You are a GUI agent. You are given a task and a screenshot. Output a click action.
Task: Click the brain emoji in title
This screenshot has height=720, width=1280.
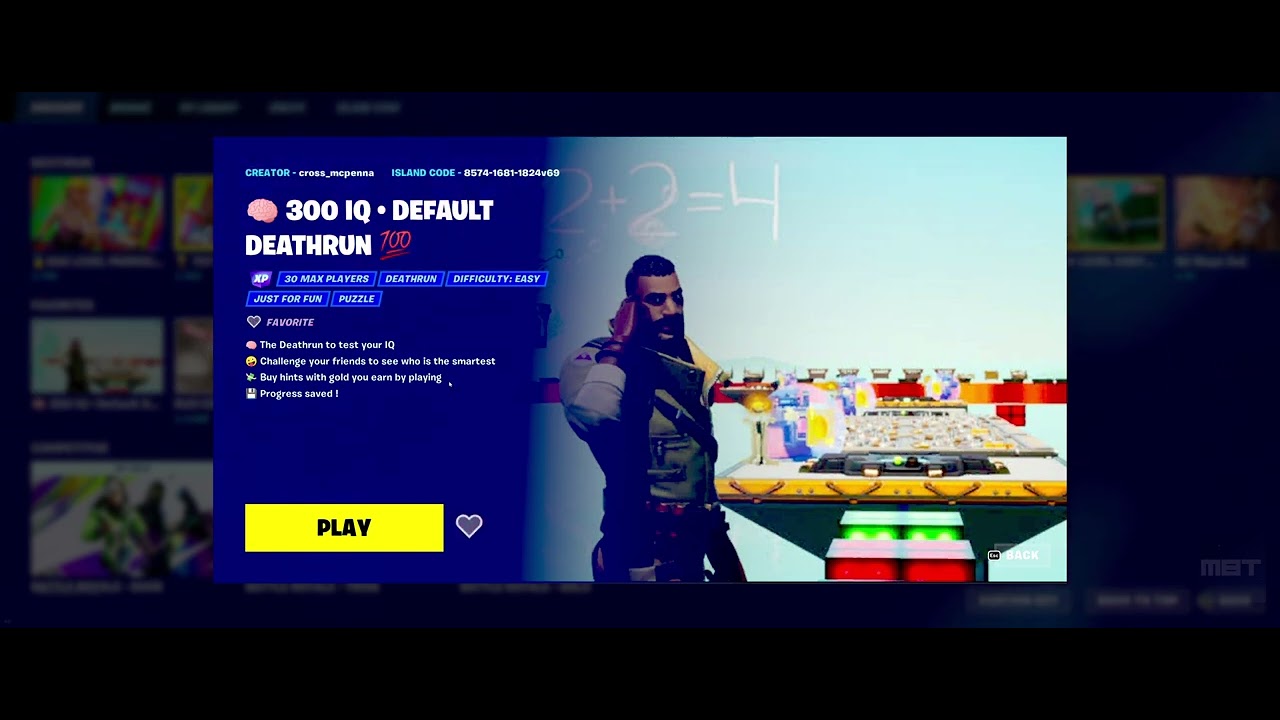pos(262,211)
